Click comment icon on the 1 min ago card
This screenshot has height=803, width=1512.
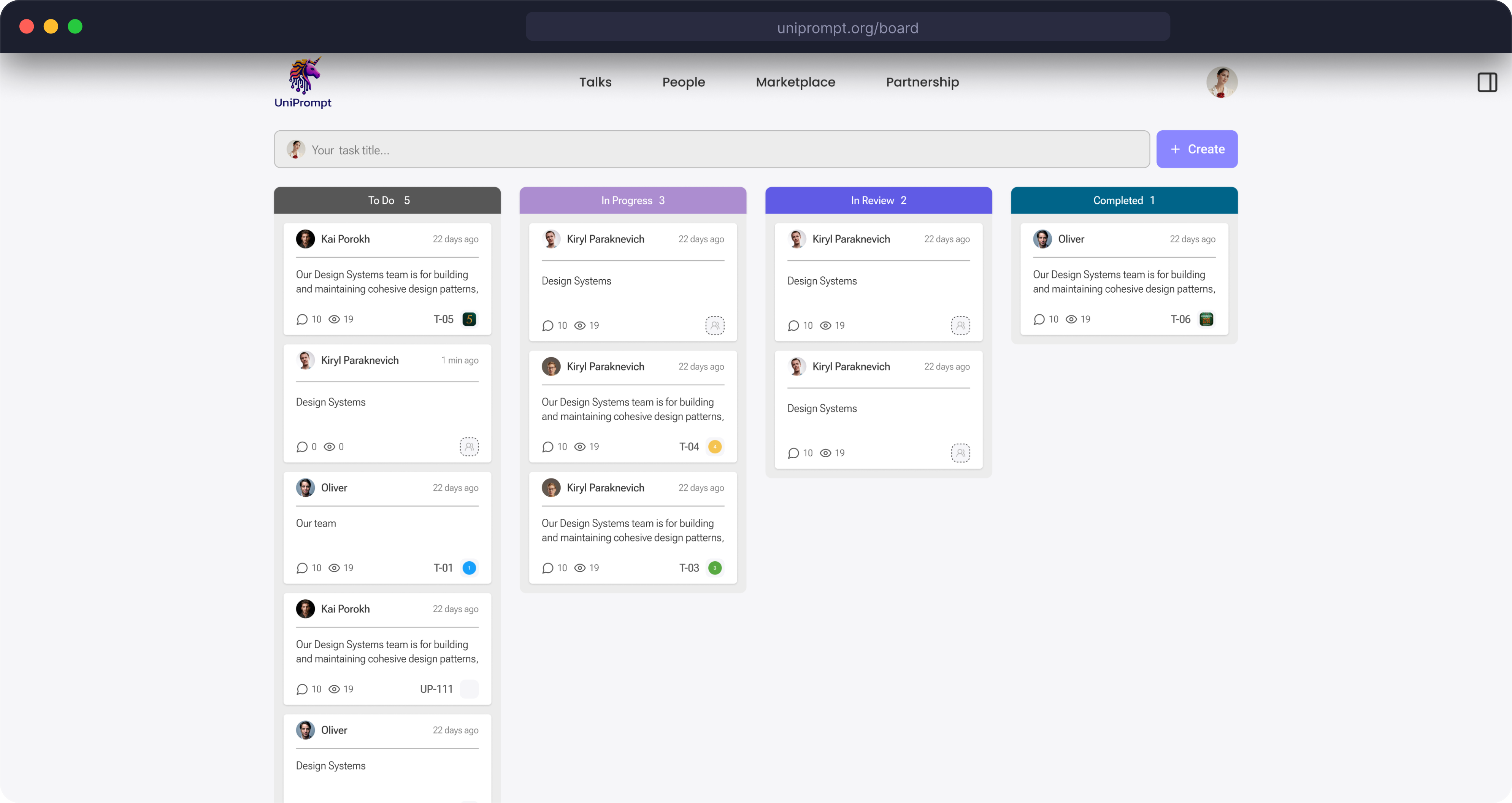tap(302, 447)
